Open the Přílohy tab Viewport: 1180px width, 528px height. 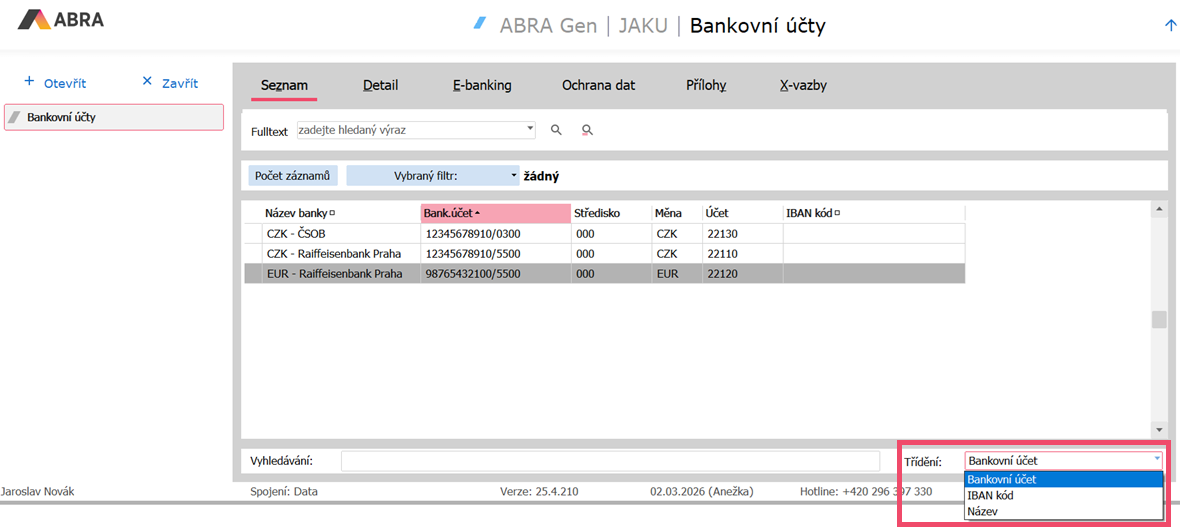(705, 85)
